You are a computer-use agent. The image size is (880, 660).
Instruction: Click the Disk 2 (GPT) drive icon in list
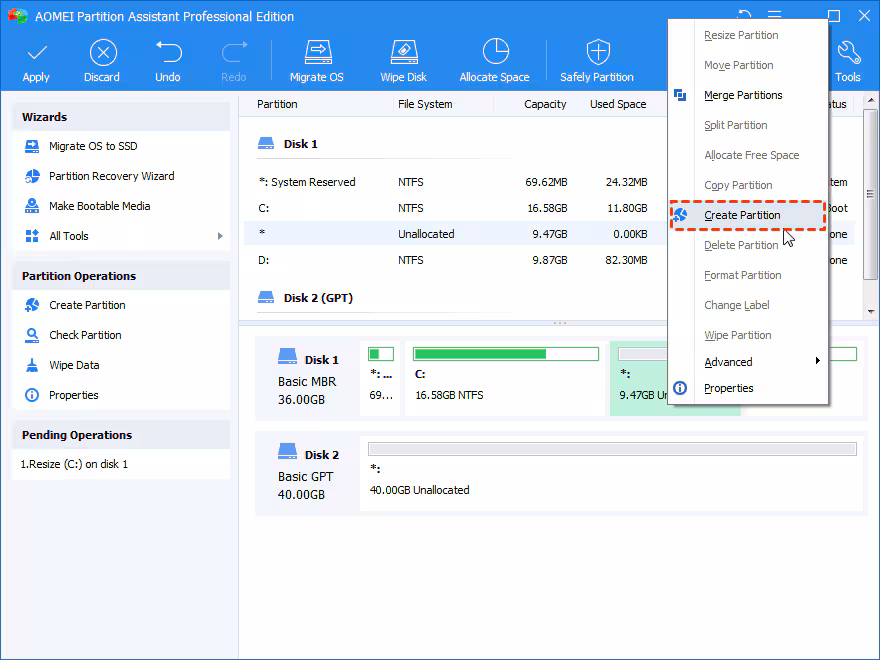tap(266, 297)
